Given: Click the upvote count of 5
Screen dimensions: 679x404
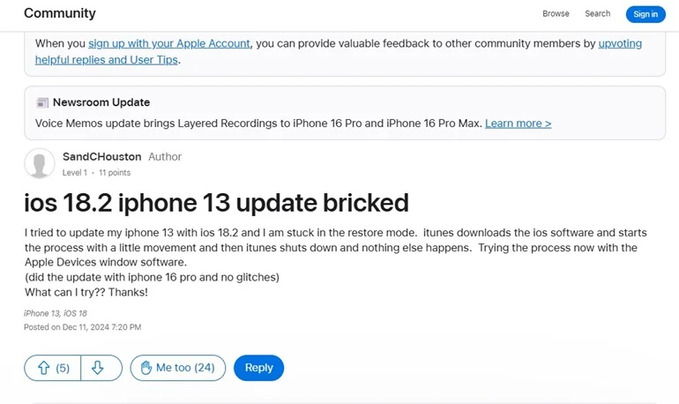Looking at the screenshot, I should 63,368.
